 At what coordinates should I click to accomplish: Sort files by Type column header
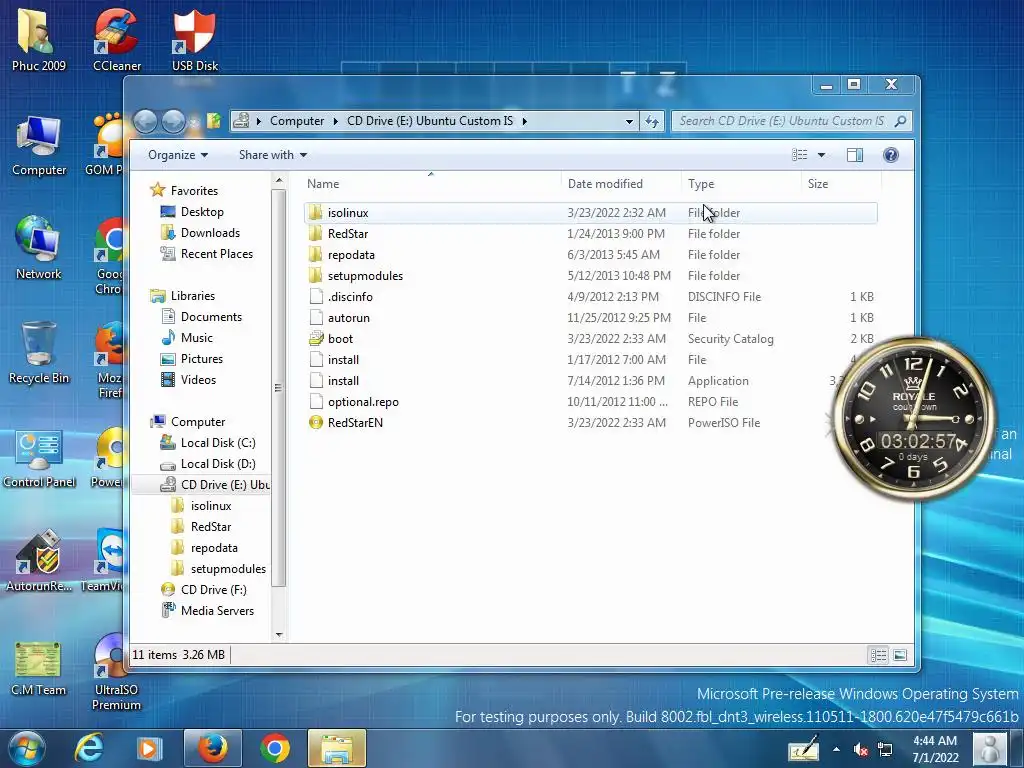tap(741, 184)
